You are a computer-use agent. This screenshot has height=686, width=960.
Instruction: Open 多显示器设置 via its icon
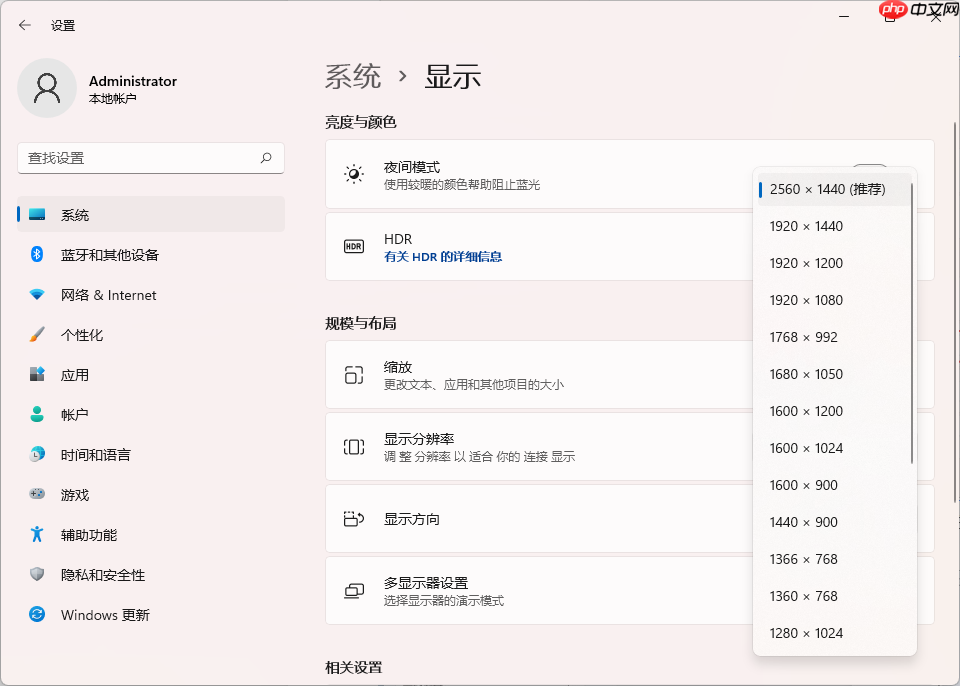355,590
